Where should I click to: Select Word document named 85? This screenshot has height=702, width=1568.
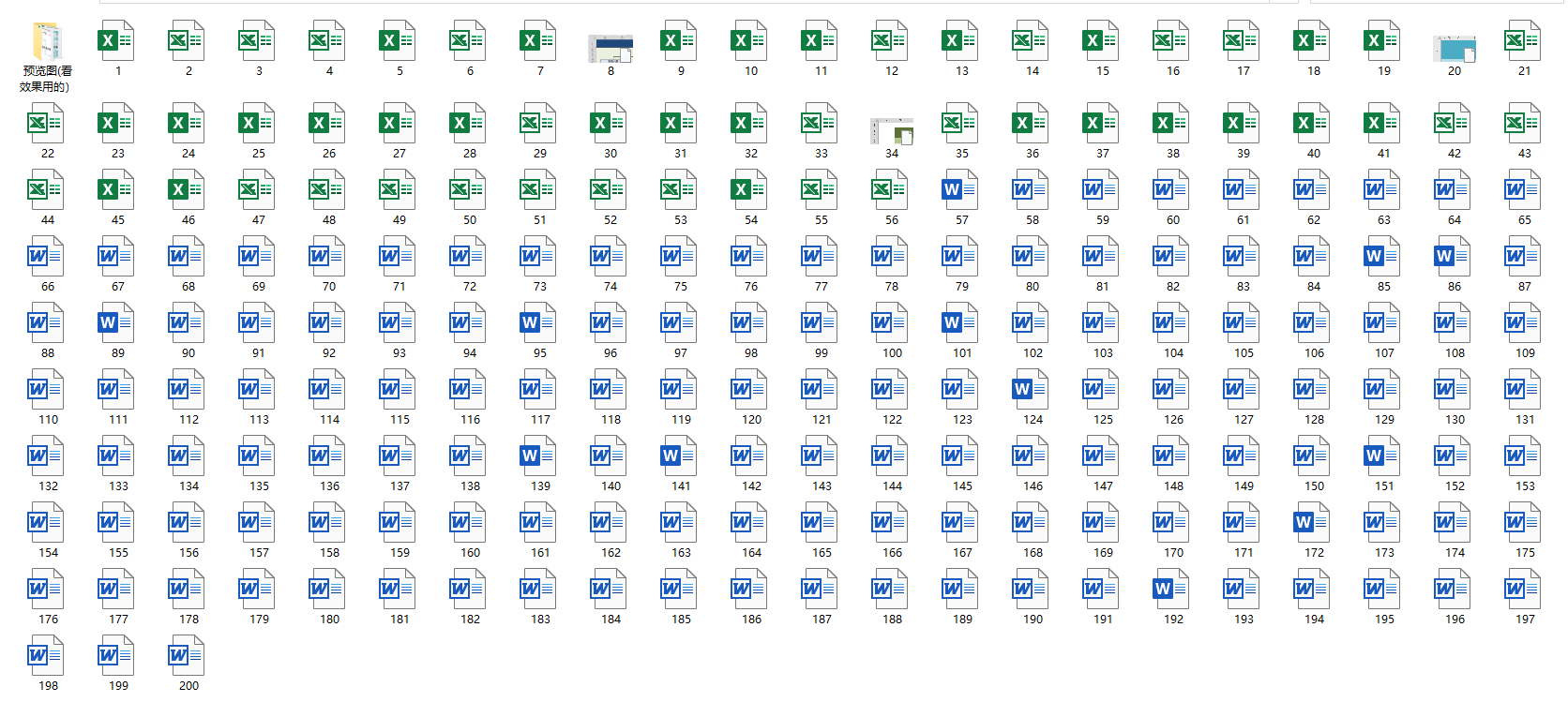click(x=1383, y=258)
